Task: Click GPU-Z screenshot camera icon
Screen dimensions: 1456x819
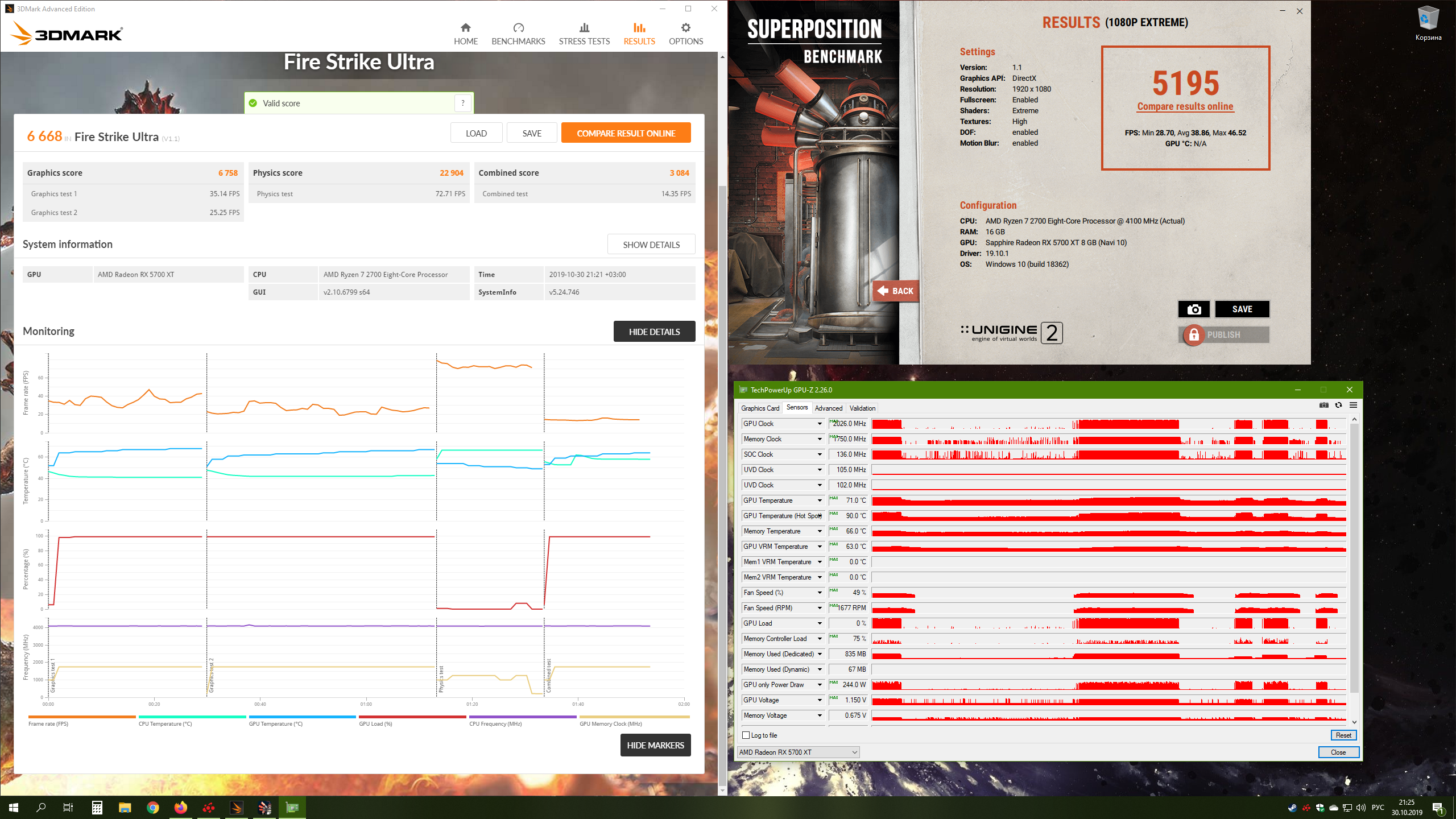Action: click(x=1324, y=405)
